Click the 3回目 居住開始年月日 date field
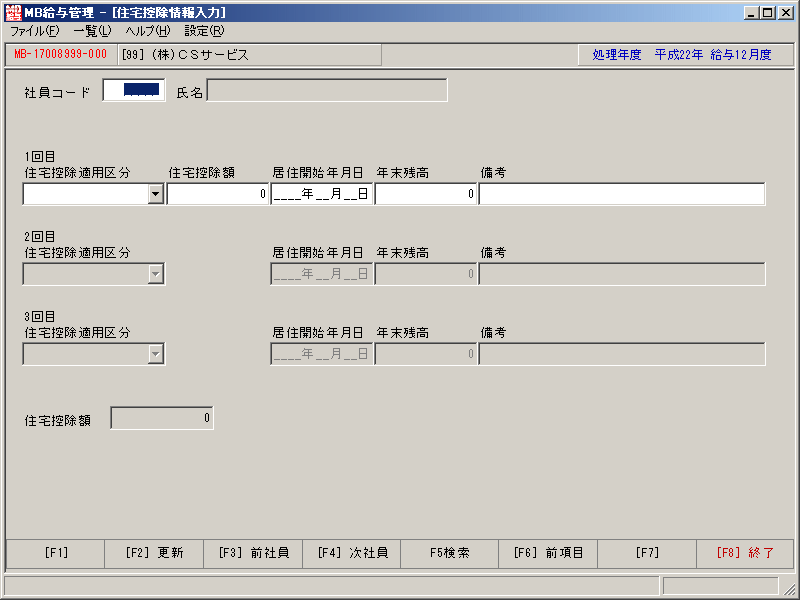800x600 pixels. pyautogui.click(x=322, y=354)
